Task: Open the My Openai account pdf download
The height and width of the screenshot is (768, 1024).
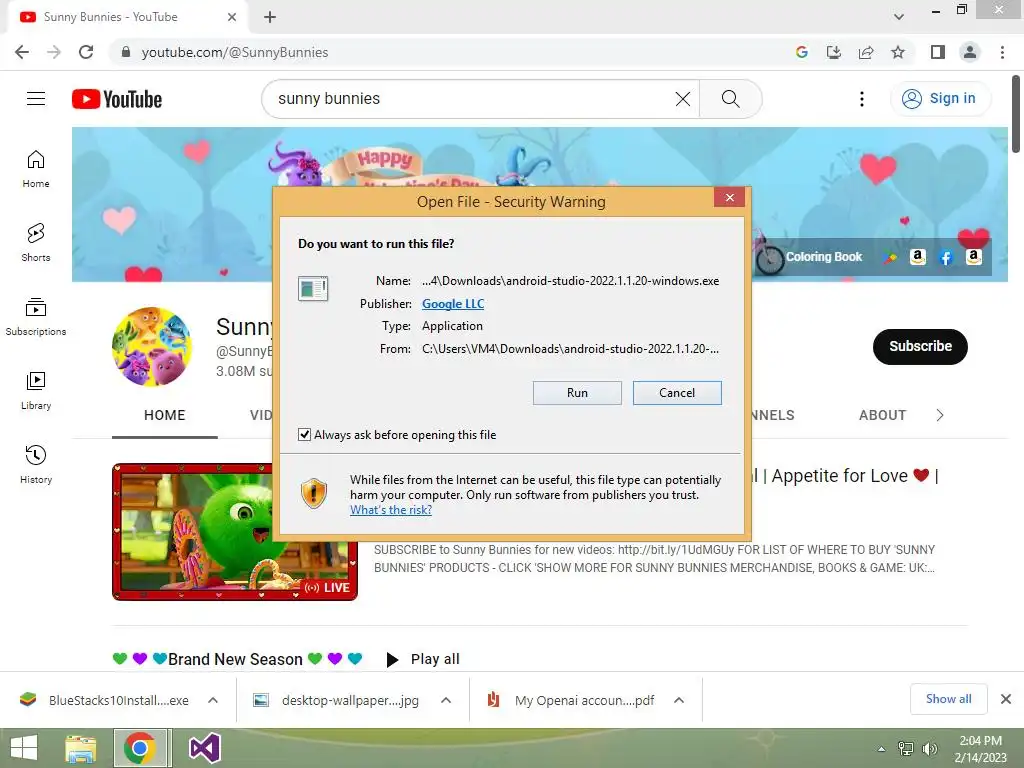Action: coord(571,700)
